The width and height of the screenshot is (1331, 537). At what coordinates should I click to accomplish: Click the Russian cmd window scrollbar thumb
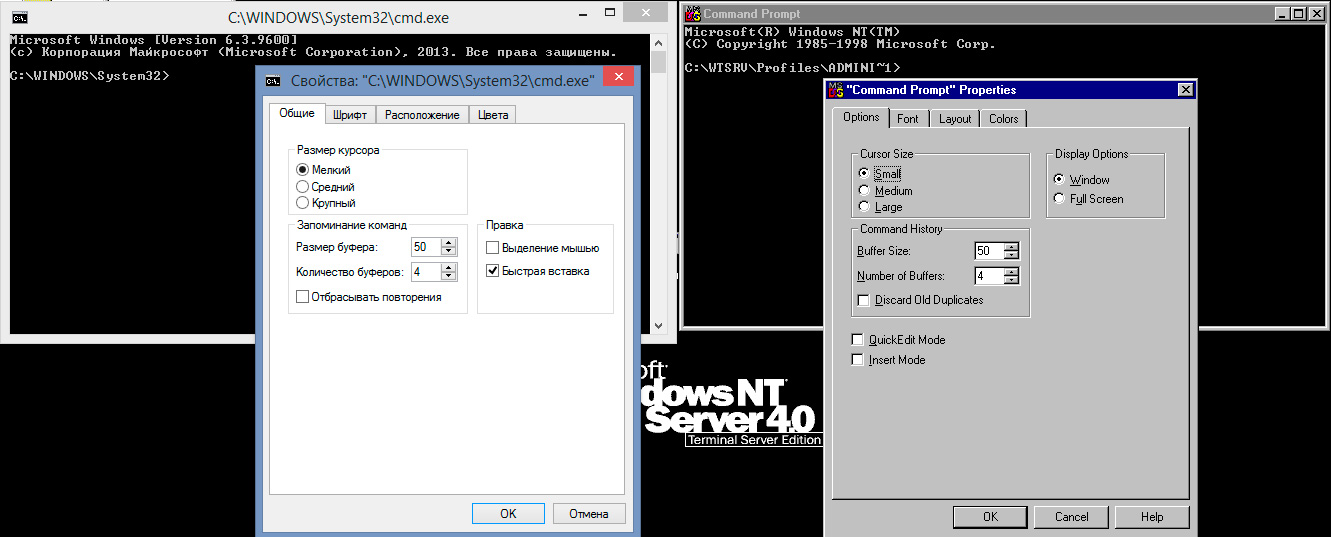coord(658,62)
